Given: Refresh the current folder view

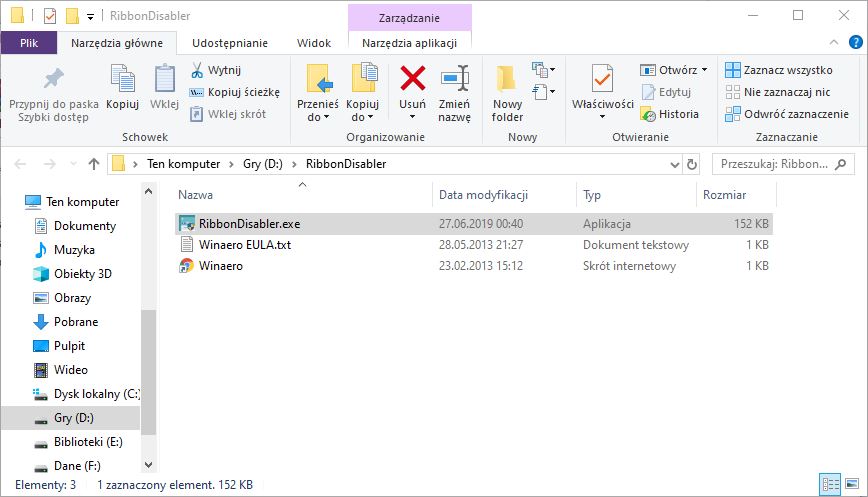Looking at the screenshot, I should click(691, 164).
